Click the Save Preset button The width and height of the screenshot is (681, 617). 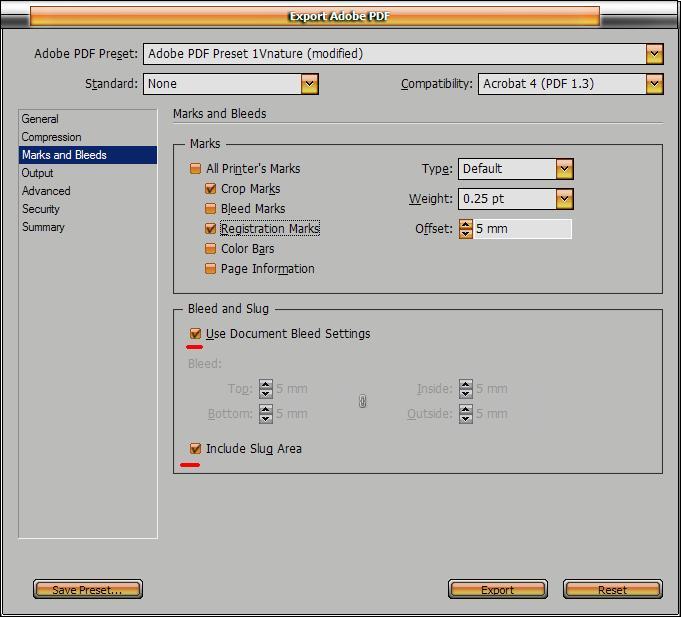(88, 589)
